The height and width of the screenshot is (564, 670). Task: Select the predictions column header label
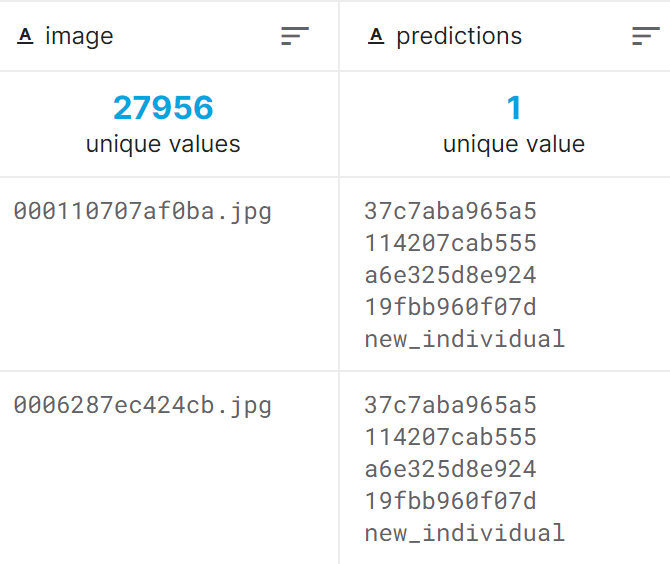[x=459, y=36]
